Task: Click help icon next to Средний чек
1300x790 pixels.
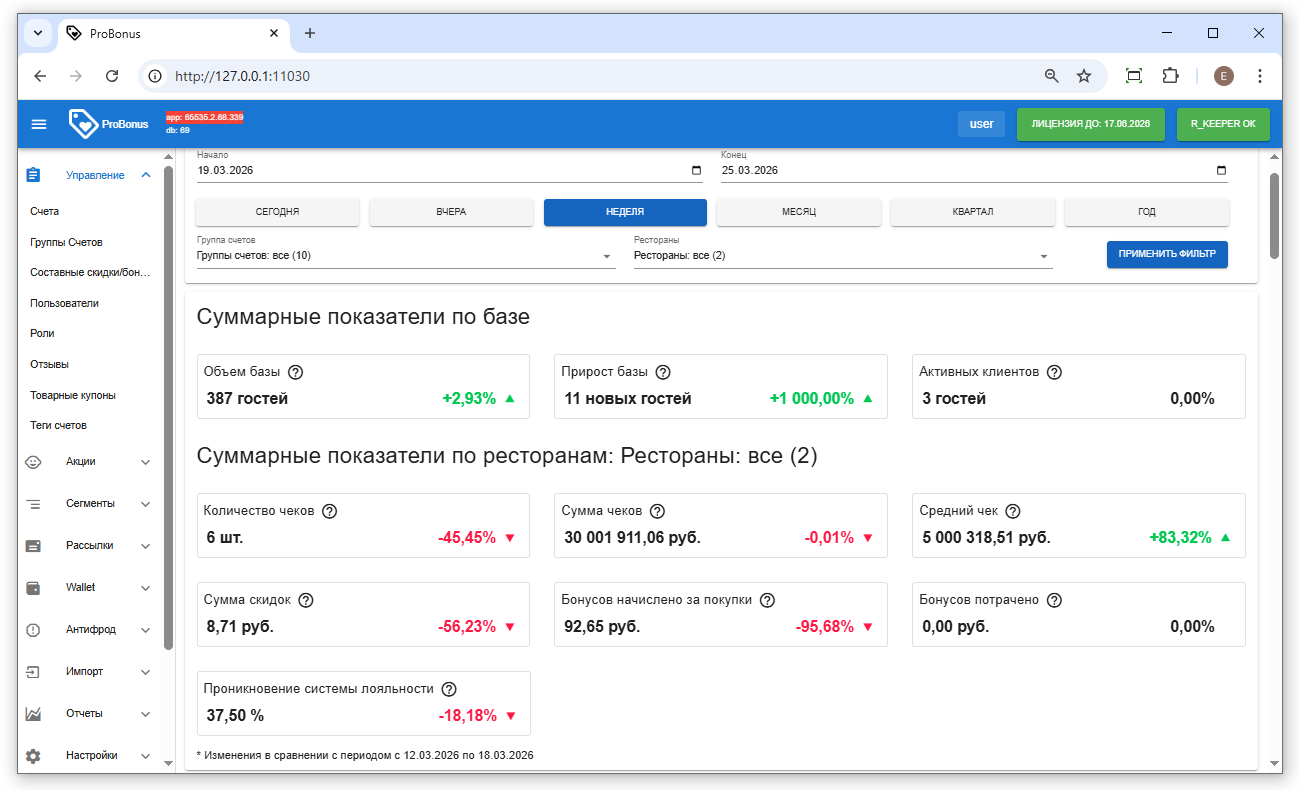Action: [x=1012, y=511]
